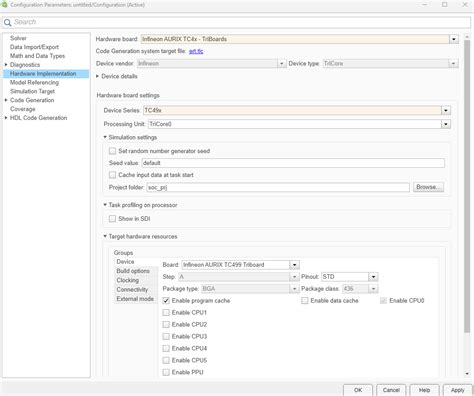Image resolution: width=474 pixels, height=396 pixels.
Task: Click the Cancel button
Action: coord(391,390)
